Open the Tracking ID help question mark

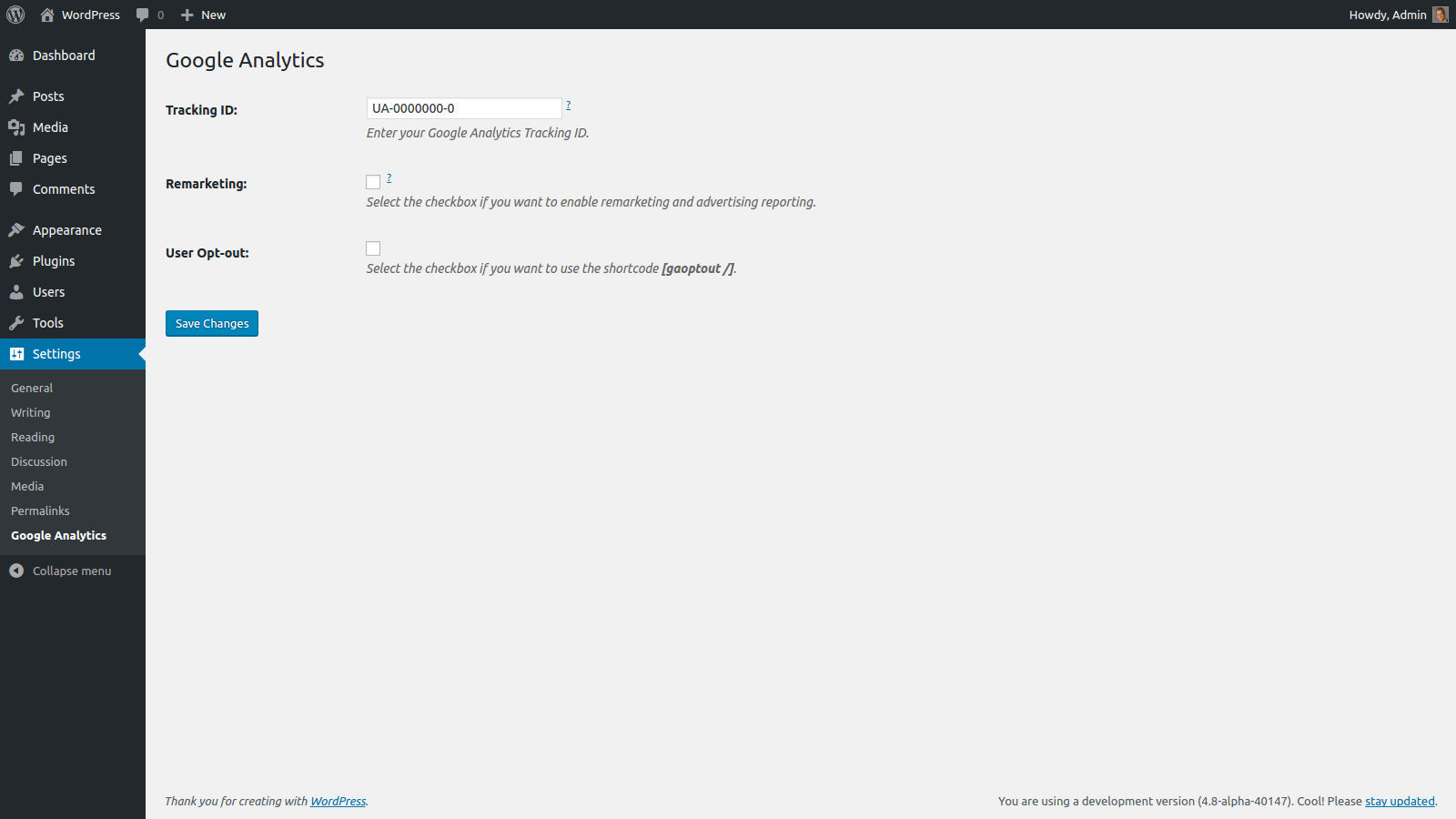point(569,106)
